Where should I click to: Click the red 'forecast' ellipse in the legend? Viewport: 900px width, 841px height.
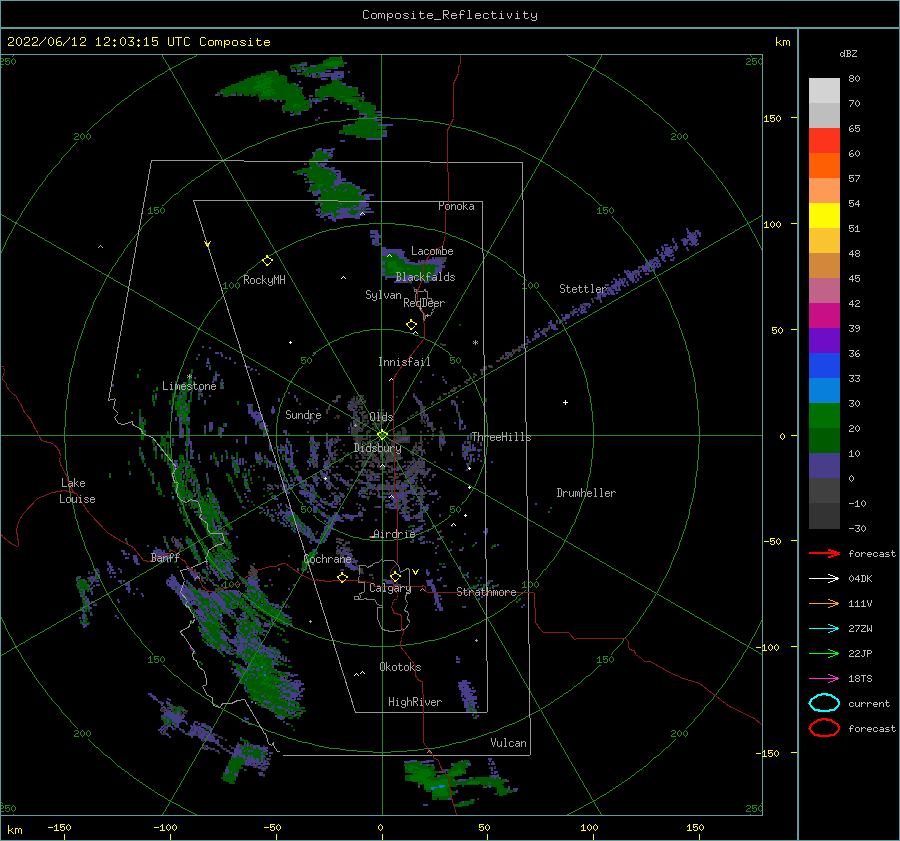[824, 728]
